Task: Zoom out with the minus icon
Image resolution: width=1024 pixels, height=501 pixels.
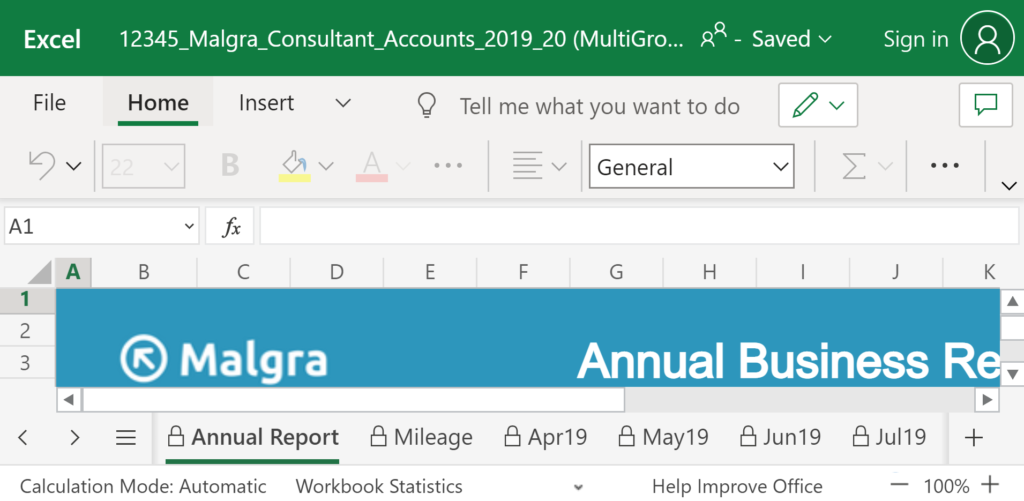Action: pyautogui.click(x=900, y=485)
